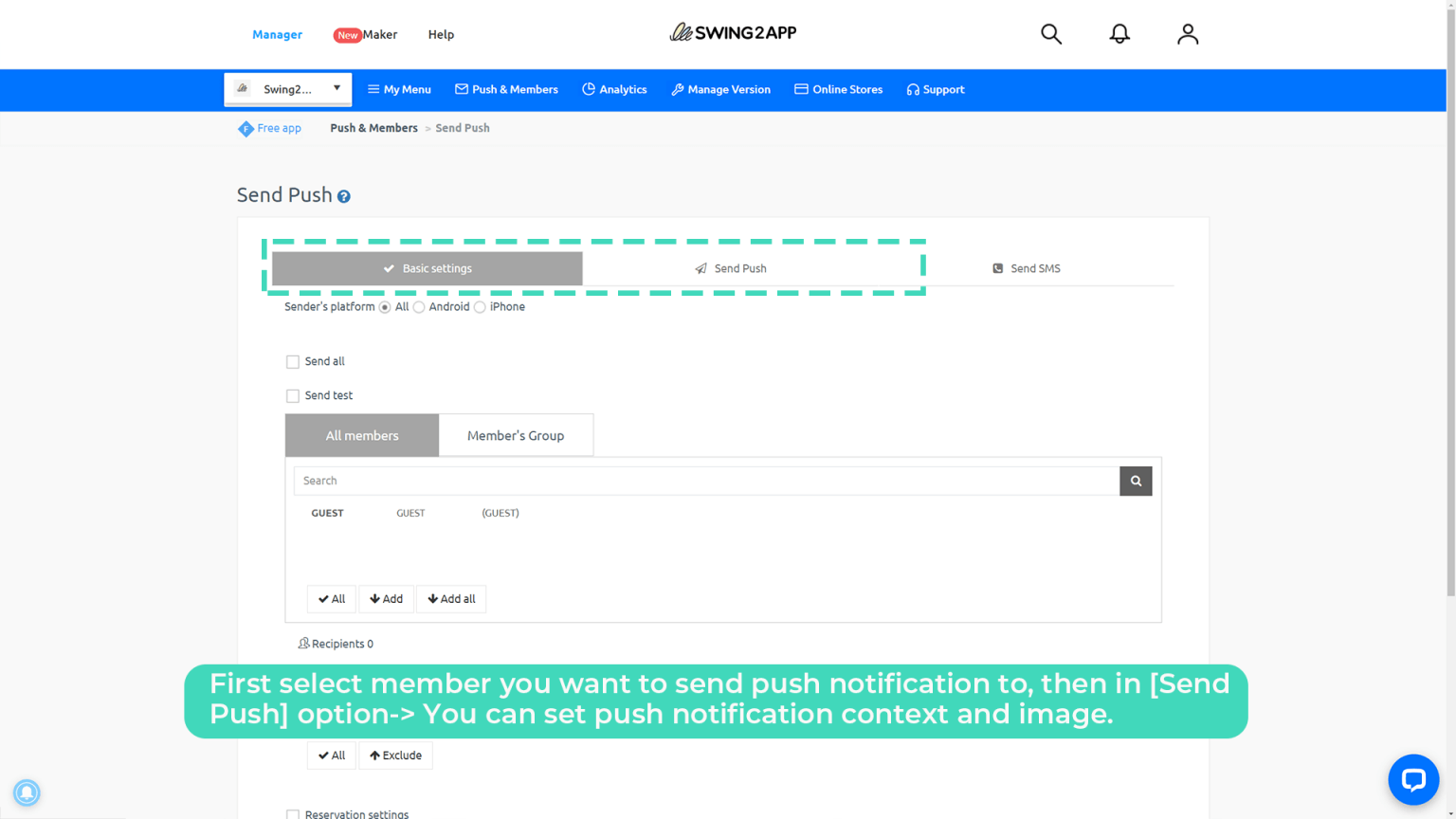Image resolution: width=1456 pixels, height=819 pixels.
Task: Click the Swing2App logo in the header
Action: pyautogui.click(x=733, y=31)
